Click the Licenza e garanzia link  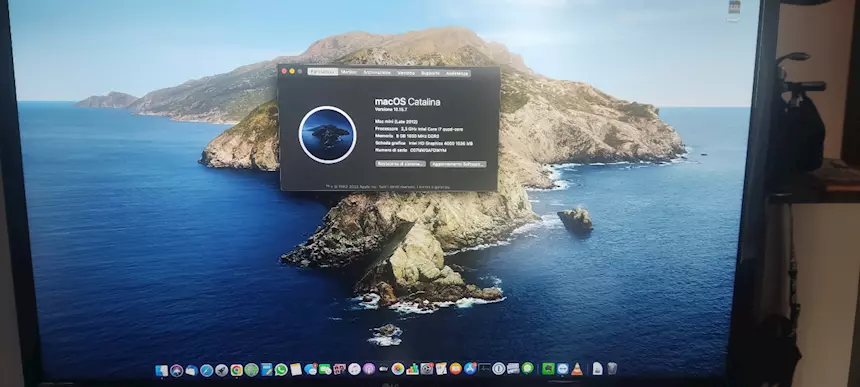click(433, 187)
